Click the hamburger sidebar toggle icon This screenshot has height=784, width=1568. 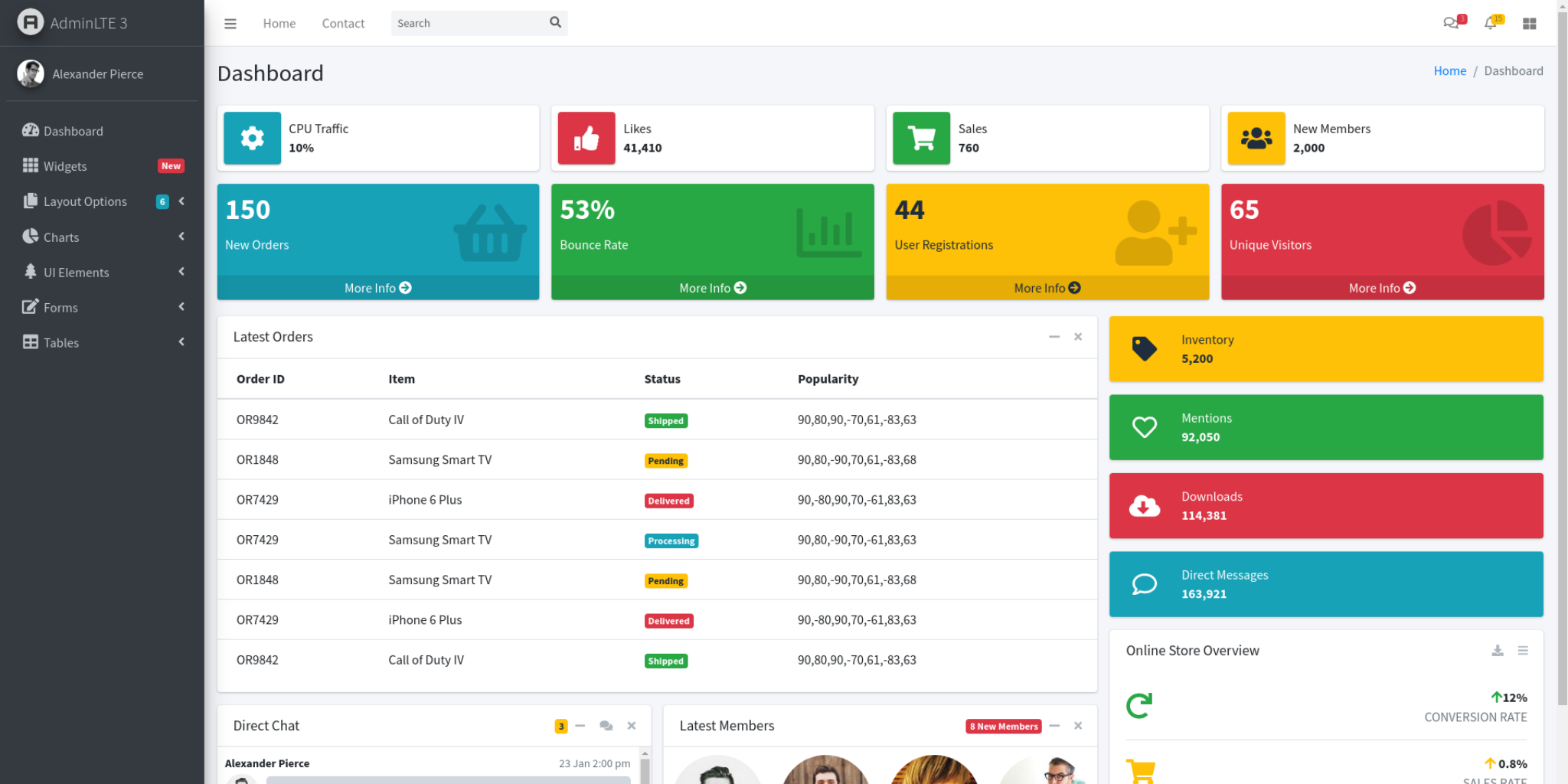(x=230, y=24)
